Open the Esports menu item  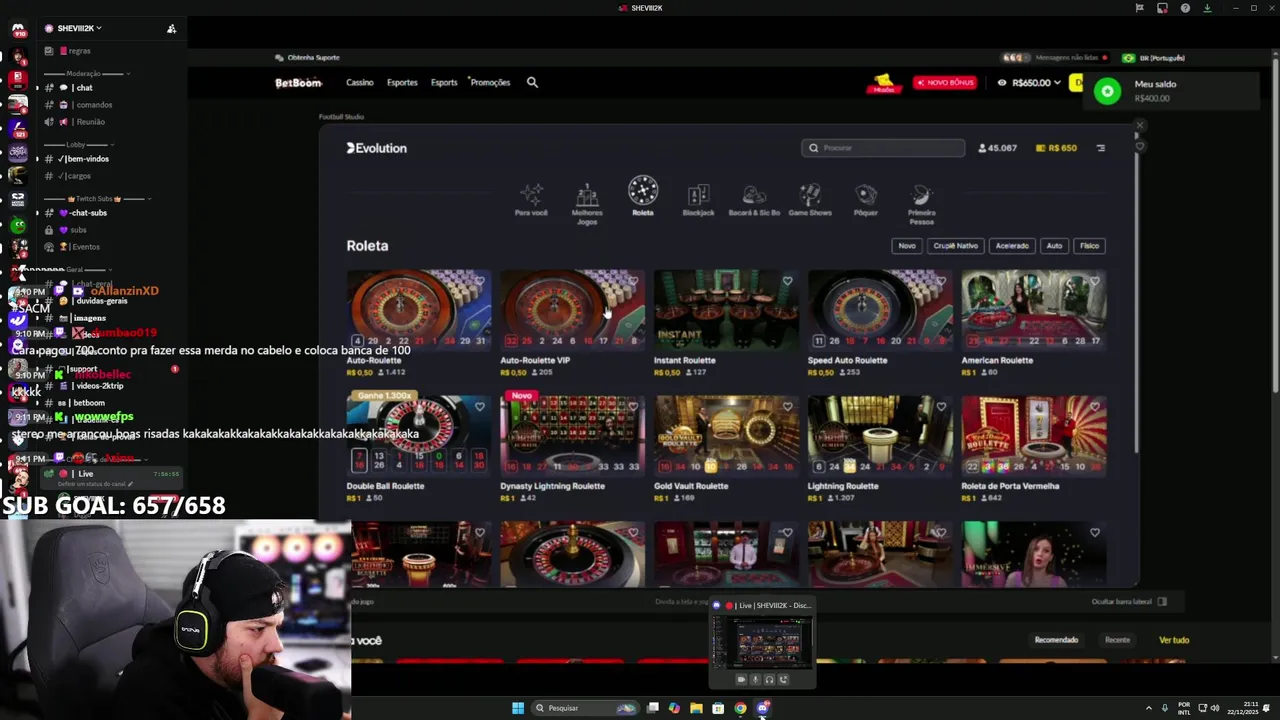click(x=444, y=83)
